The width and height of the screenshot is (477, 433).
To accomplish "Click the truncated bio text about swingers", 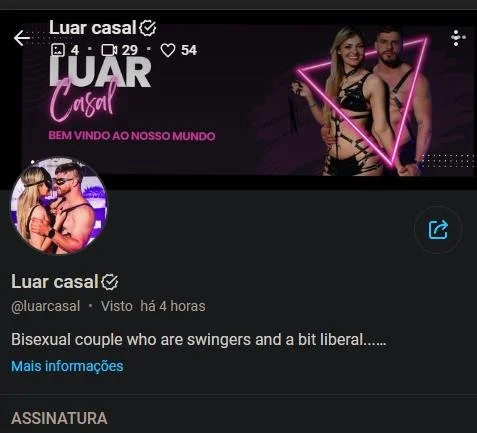I will point(199,340).
